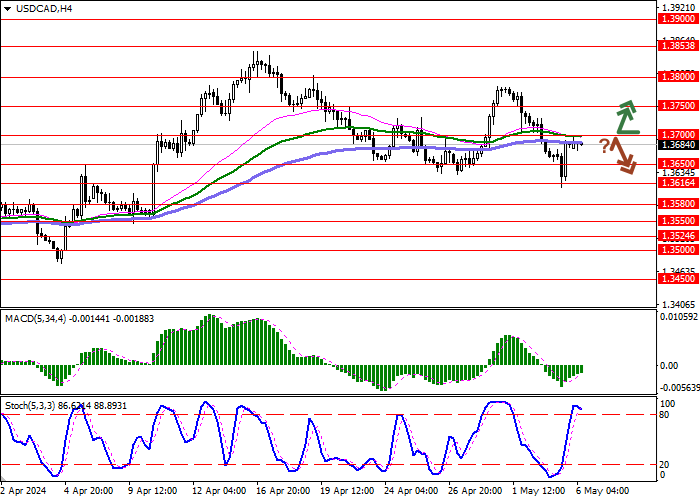Click the small triangle beside the USDCAD,H4 title

coord(7,8)
